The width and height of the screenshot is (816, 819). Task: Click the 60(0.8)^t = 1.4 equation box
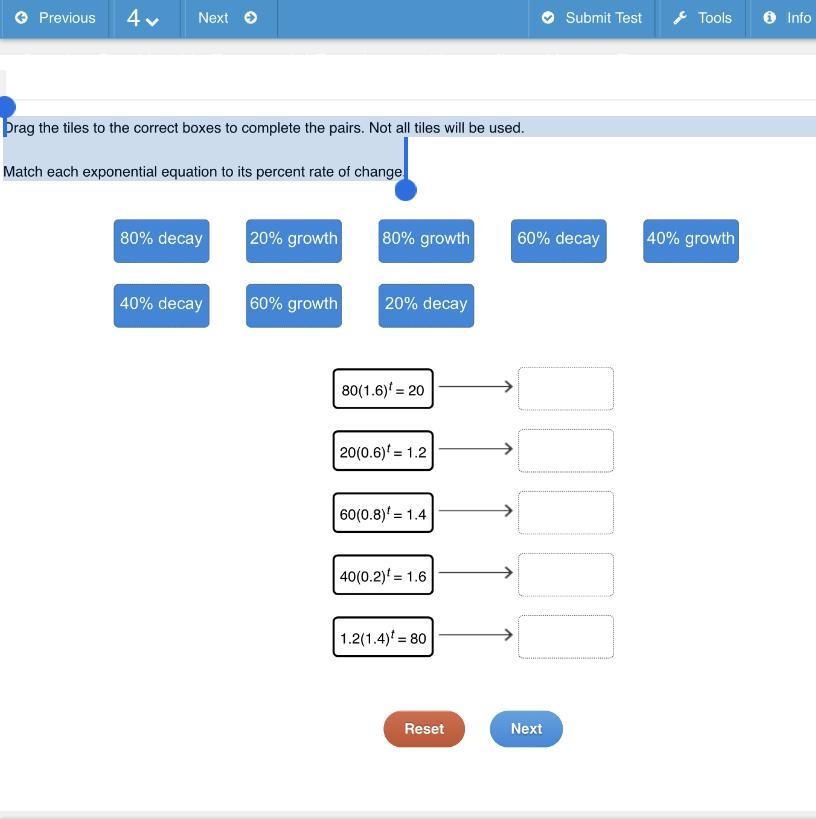(x=383, y=513)
